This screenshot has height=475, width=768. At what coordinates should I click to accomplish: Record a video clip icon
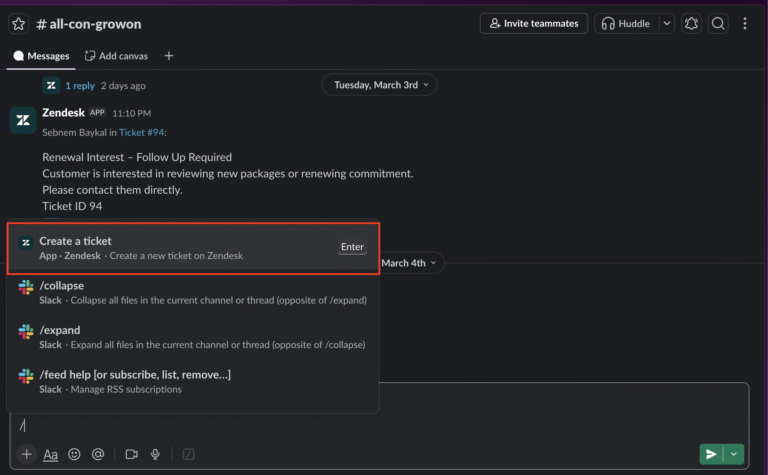click(x=131, y=454)
